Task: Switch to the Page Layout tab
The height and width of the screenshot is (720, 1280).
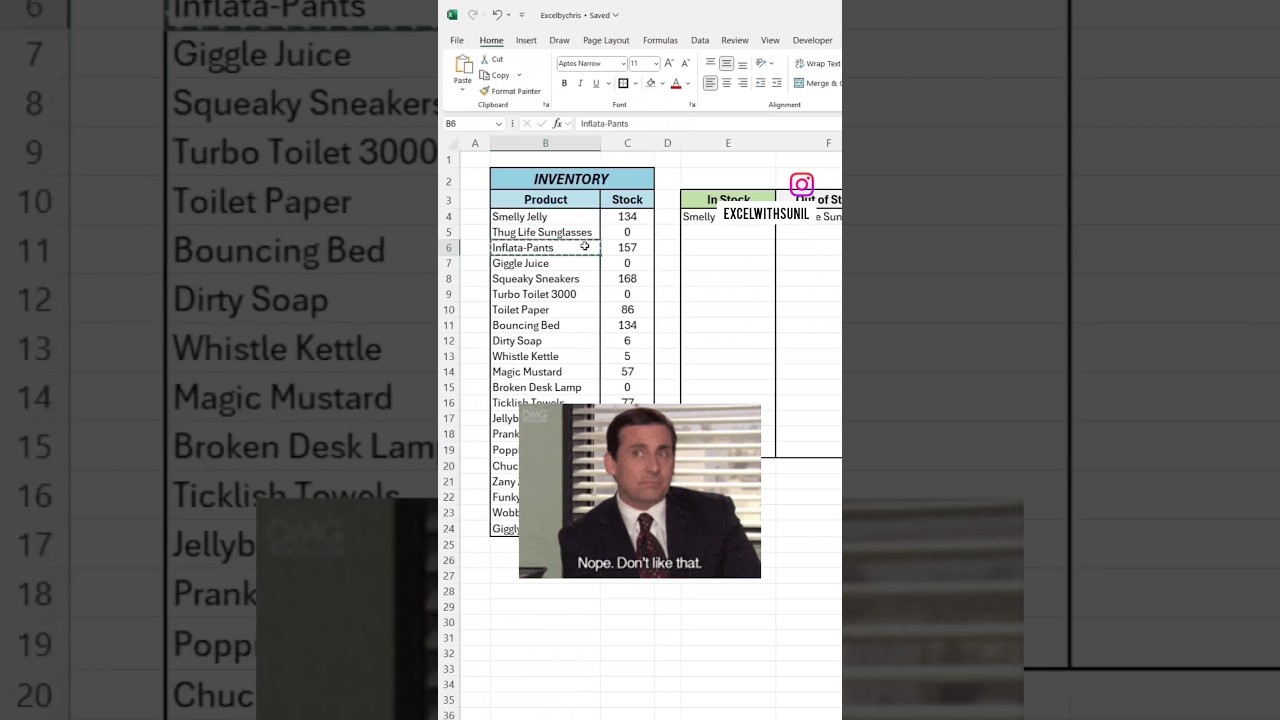Action: (606, 40)
